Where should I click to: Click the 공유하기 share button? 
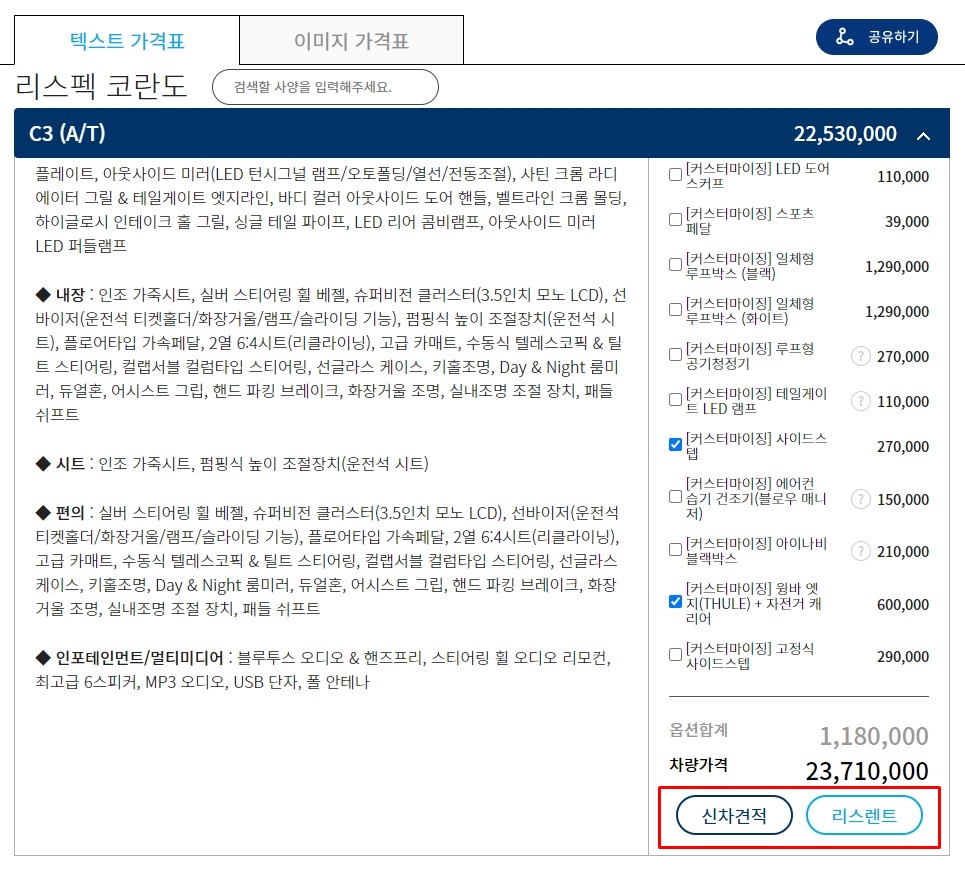click(876, 37)
